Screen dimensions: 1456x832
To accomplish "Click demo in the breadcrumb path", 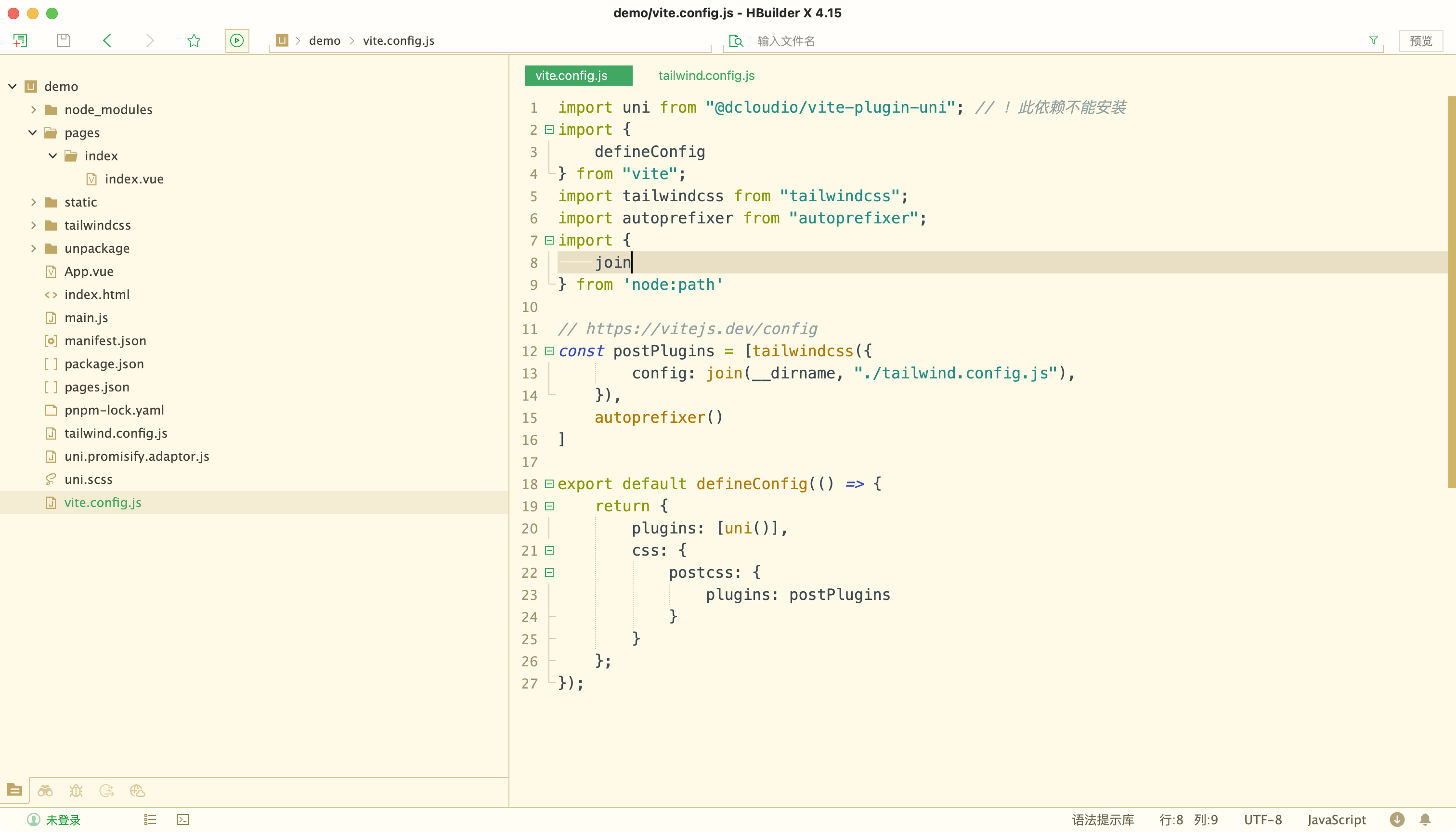I will [x=325, y=40].
